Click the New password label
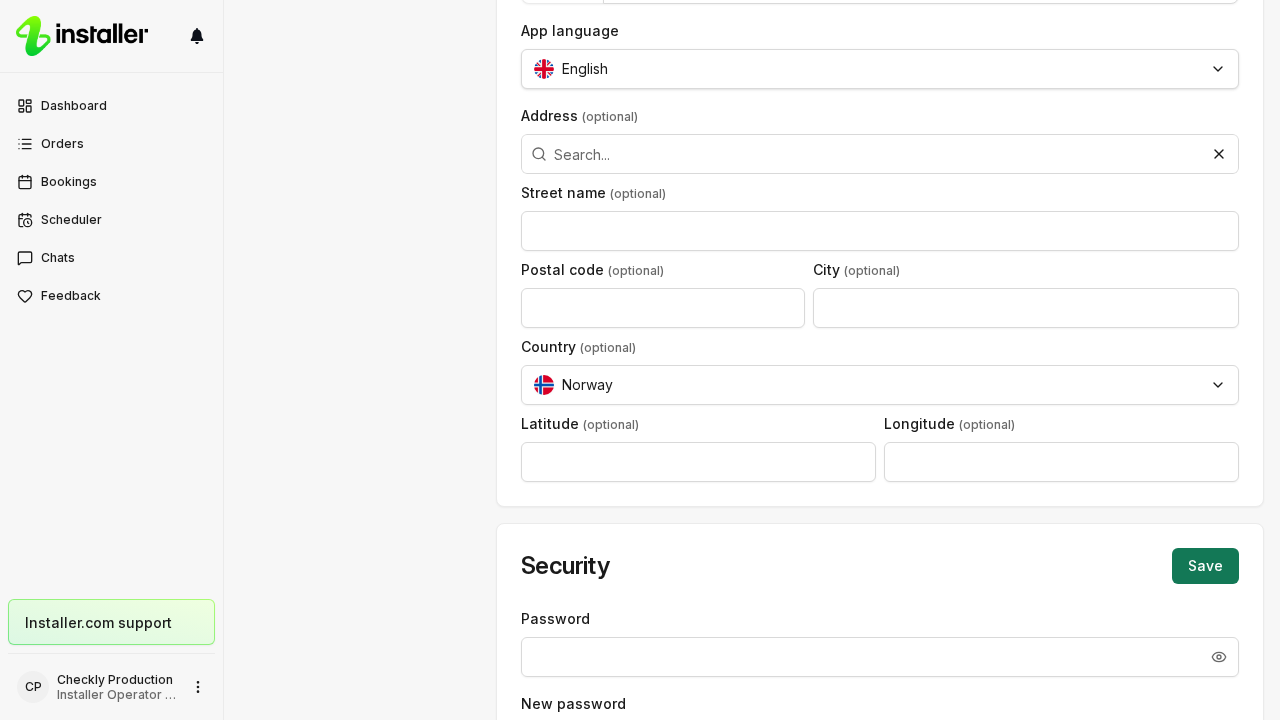The image size is (1280, 720). click(x=573, y=704)
